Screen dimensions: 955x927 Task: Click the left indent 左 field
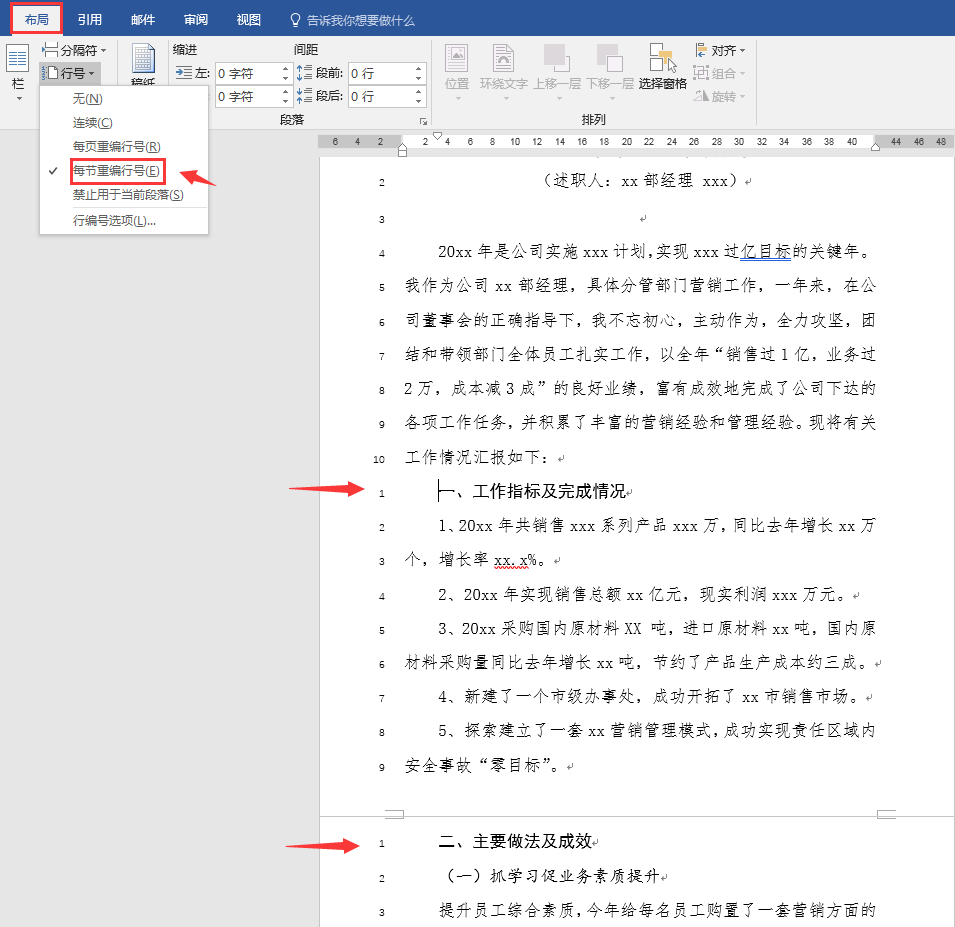pyautogui.click(x=248, y=73)
